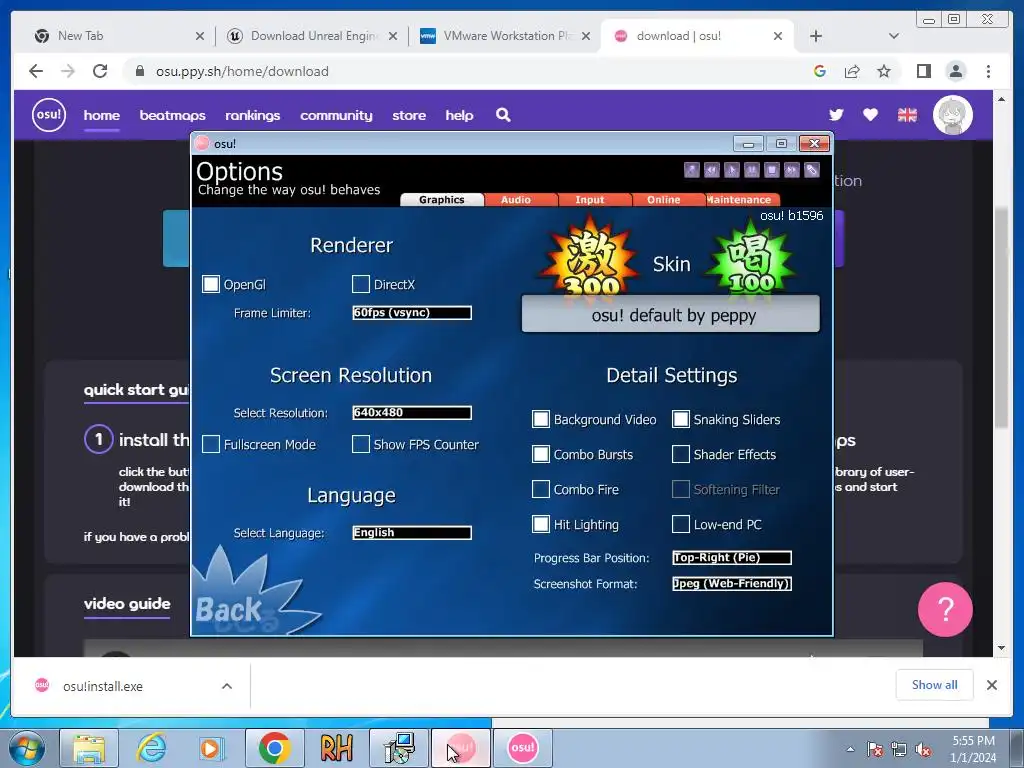Expand options for osu!install.exe download
The width and height of the screenshot is (1024, 768).
point(227,686)
